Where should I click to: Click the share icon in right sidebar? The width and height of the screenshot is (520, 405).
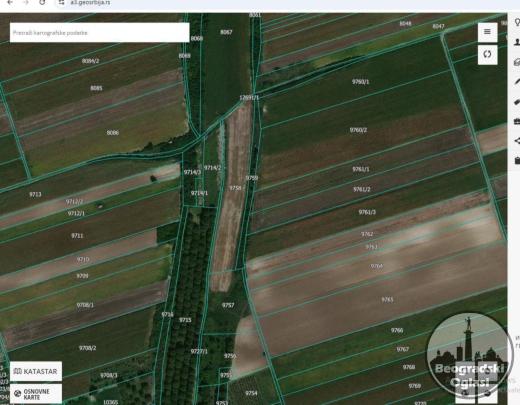tap(517, 141)
